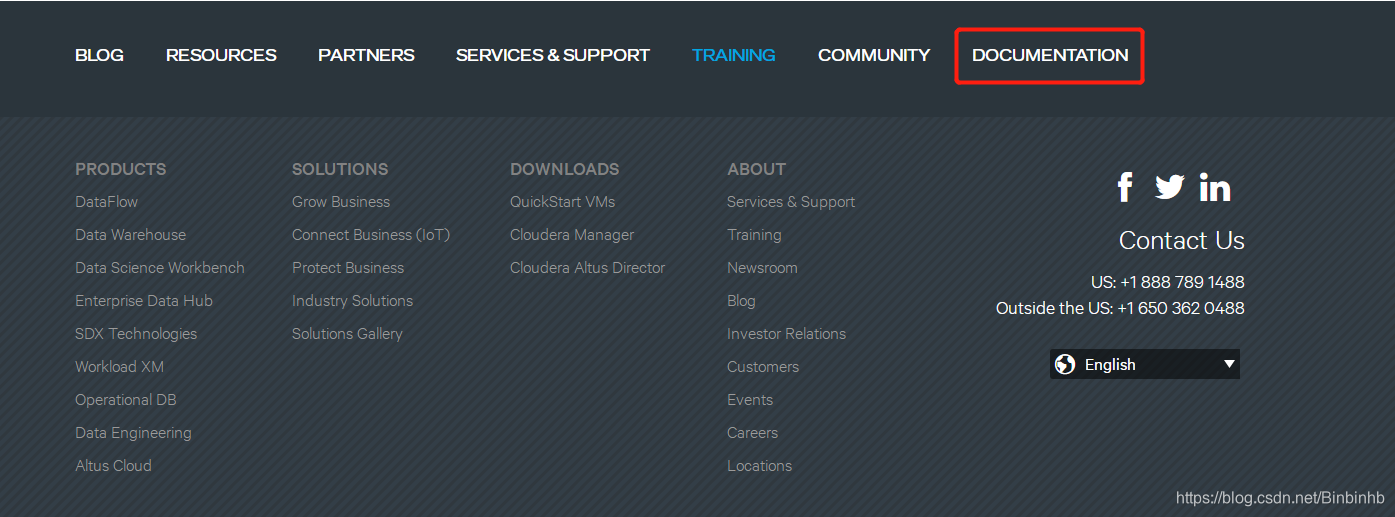This screenshot has width=1395, height=517.
Task: Click the Outside the US phone number
Action: [1181, 308]
